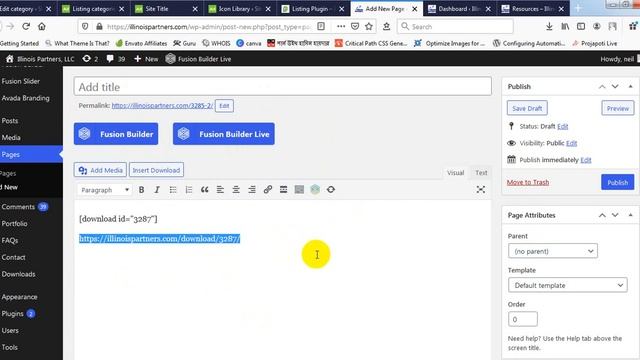Open comments bubble in admin bar
The image size is (640, 360).
point(116,59)
